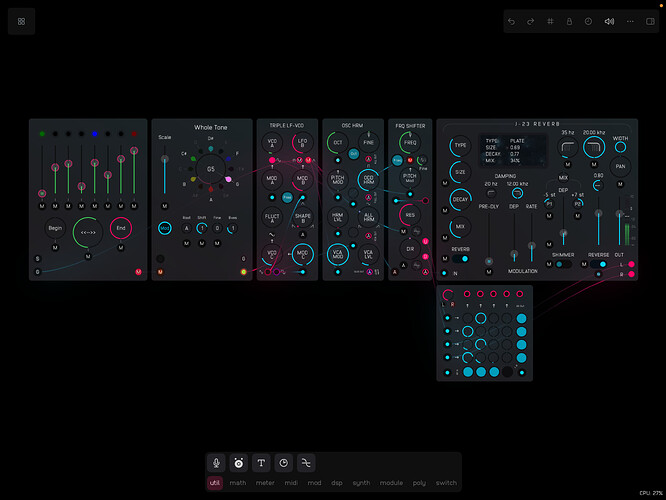Viewport: 666px width, 500px height.
Task: Expand the right sidebar panel
Action: 650,21
